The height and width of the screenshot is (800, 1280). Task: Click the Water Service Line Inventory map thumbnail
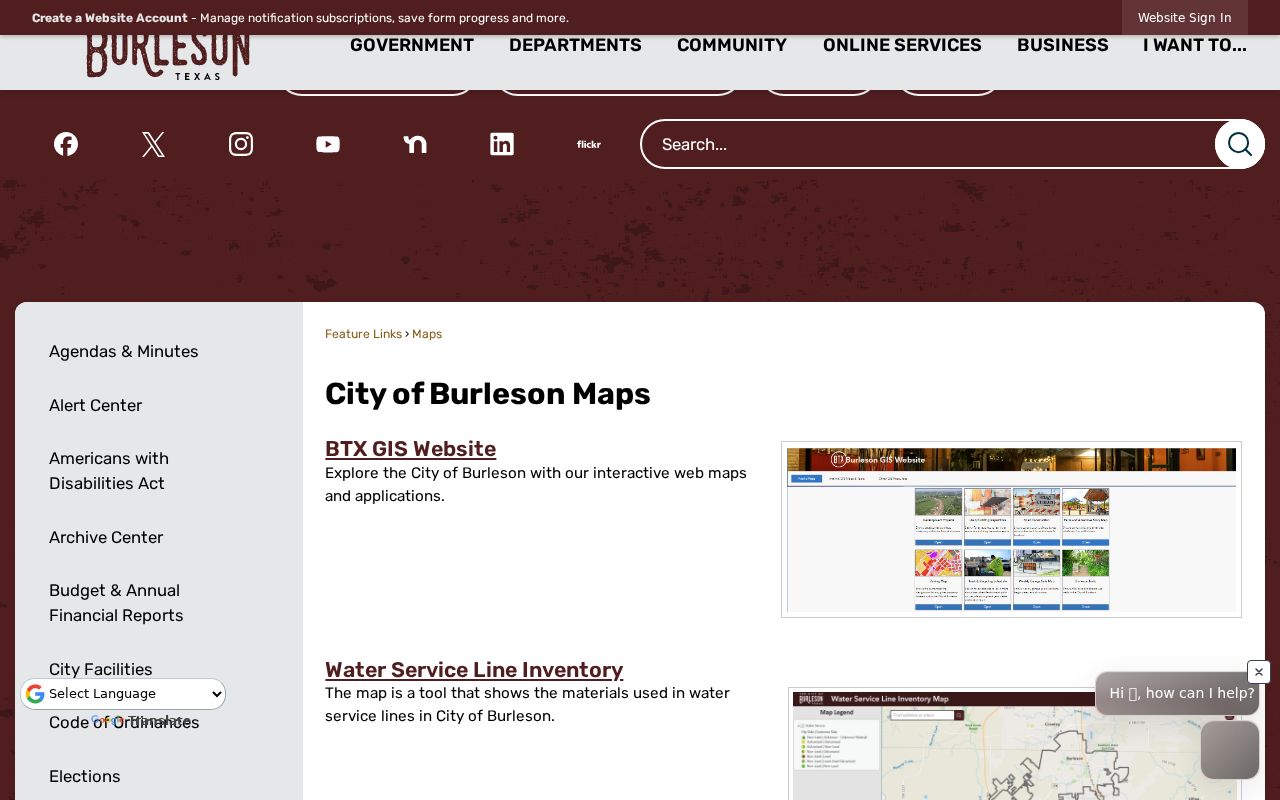[x=1016, y=744]
